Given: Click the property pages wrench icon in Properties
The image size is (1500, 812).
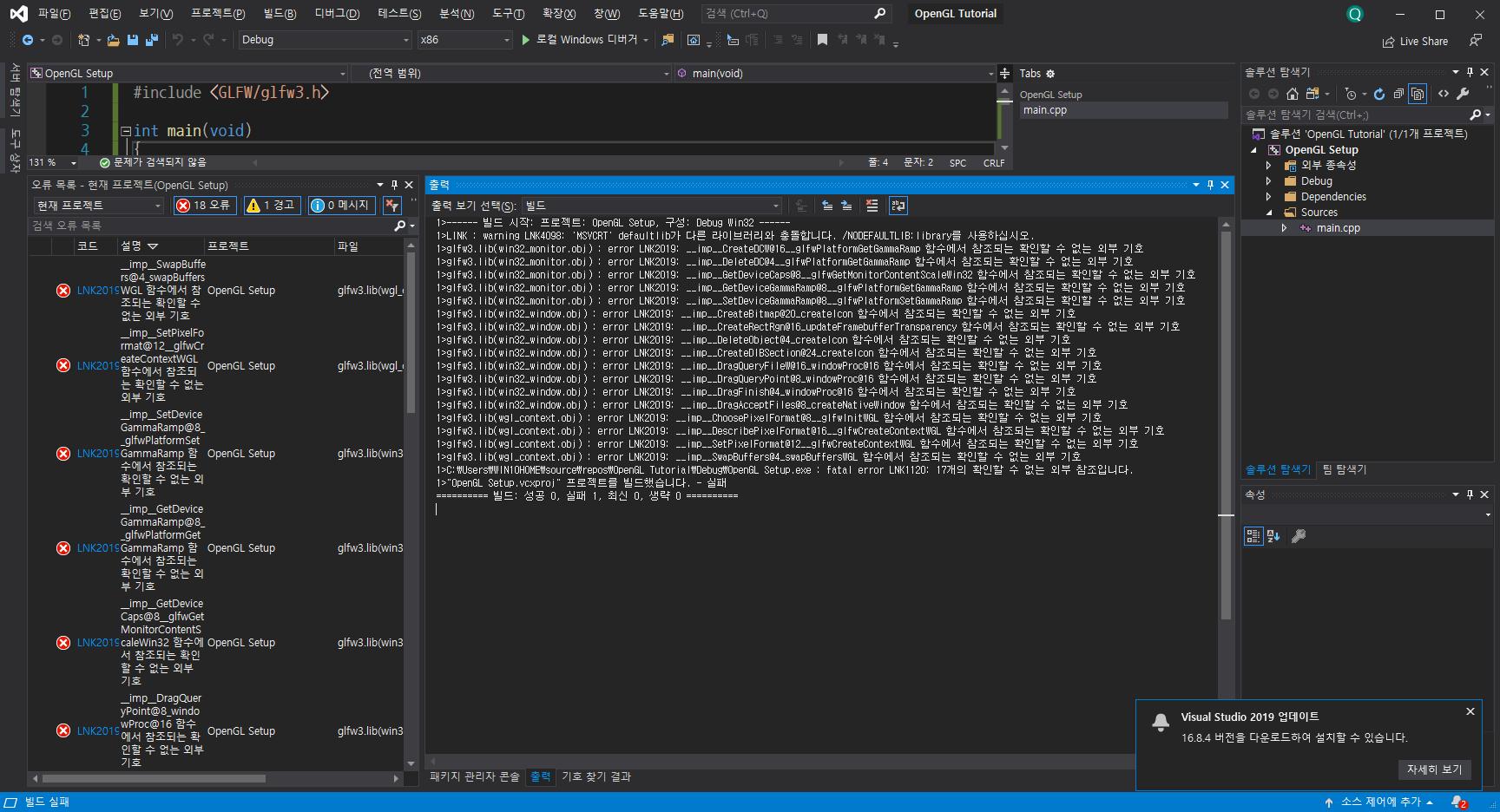Looking at the screenshot, I should (1299, 536).
